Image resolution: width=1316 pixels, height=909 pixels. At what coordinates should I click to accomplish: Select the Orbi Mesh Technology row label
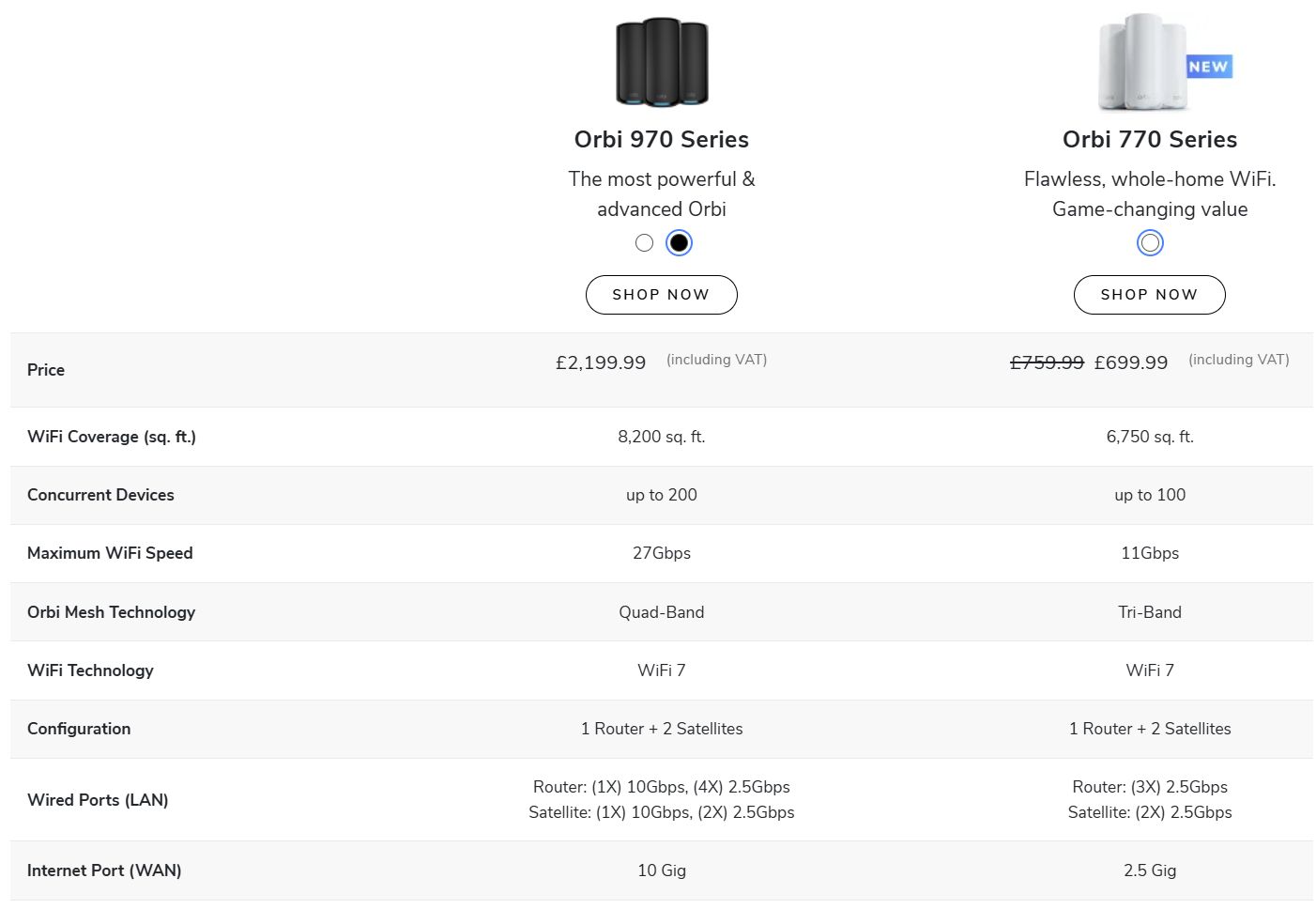(111, 612)
